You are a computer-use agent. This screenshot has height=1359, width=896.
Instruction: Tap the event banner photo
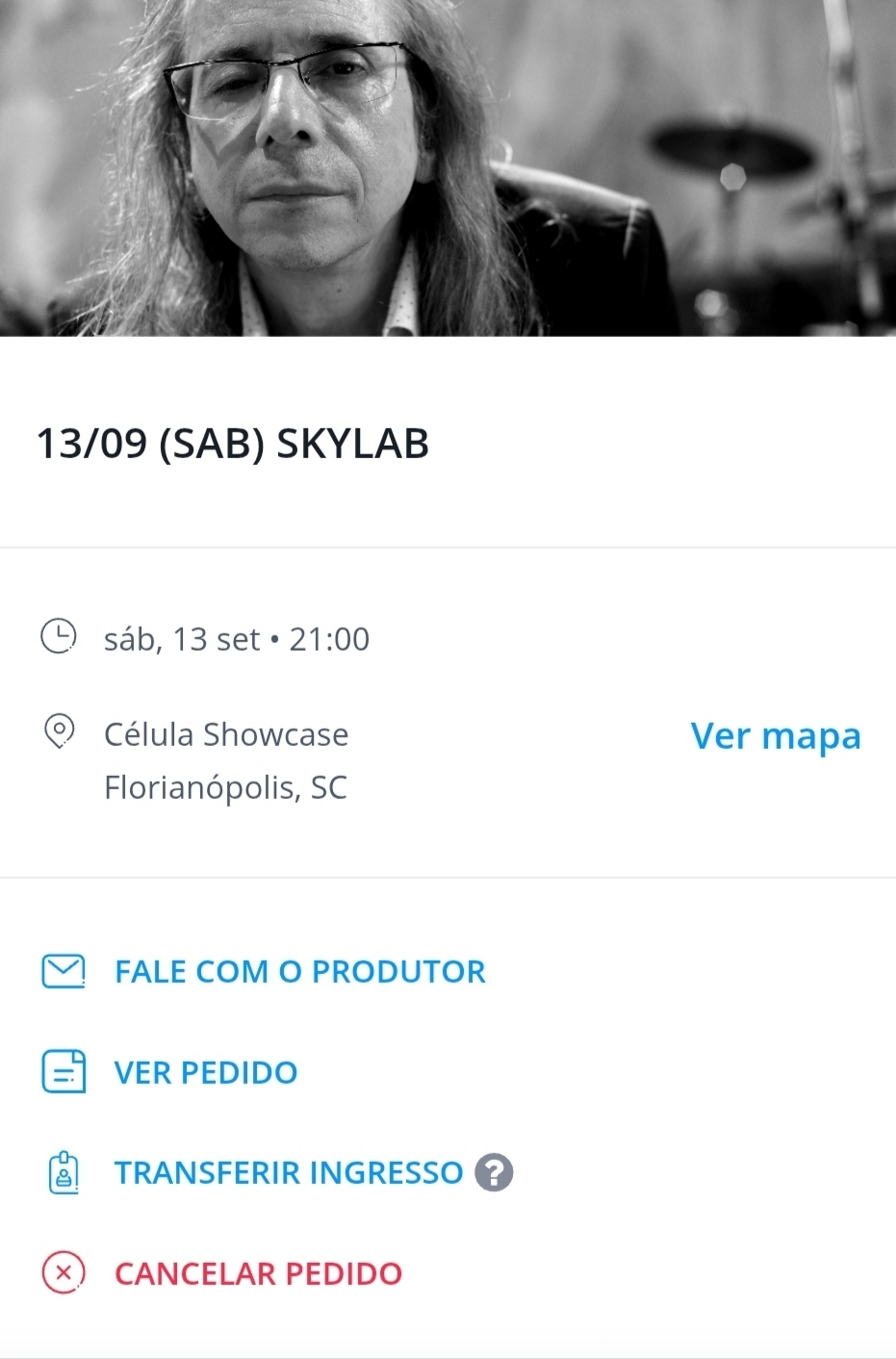[x=448, y=167]
